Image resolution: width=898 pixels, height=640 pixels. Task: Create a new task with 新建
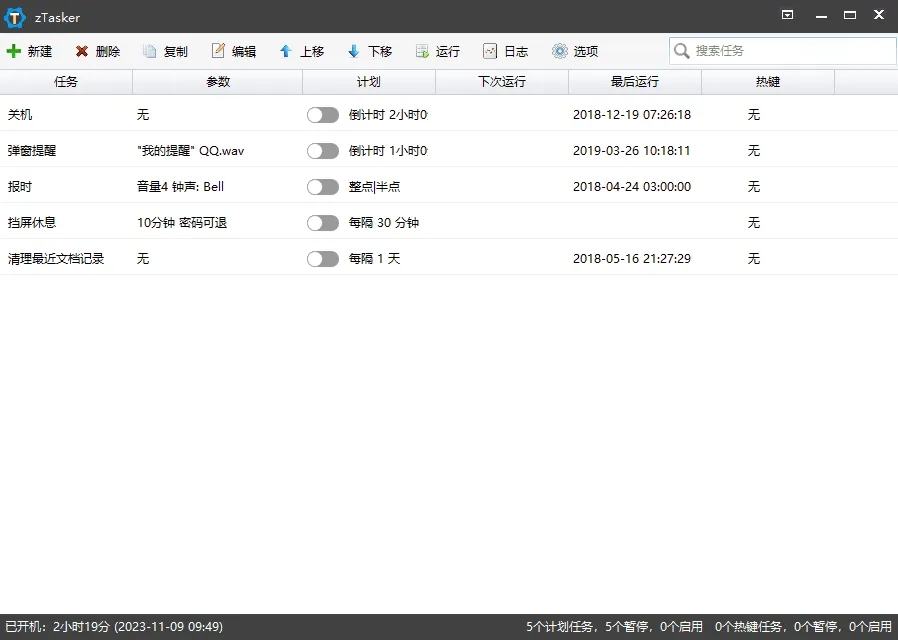pyautogui.click(x=30, y=51)
